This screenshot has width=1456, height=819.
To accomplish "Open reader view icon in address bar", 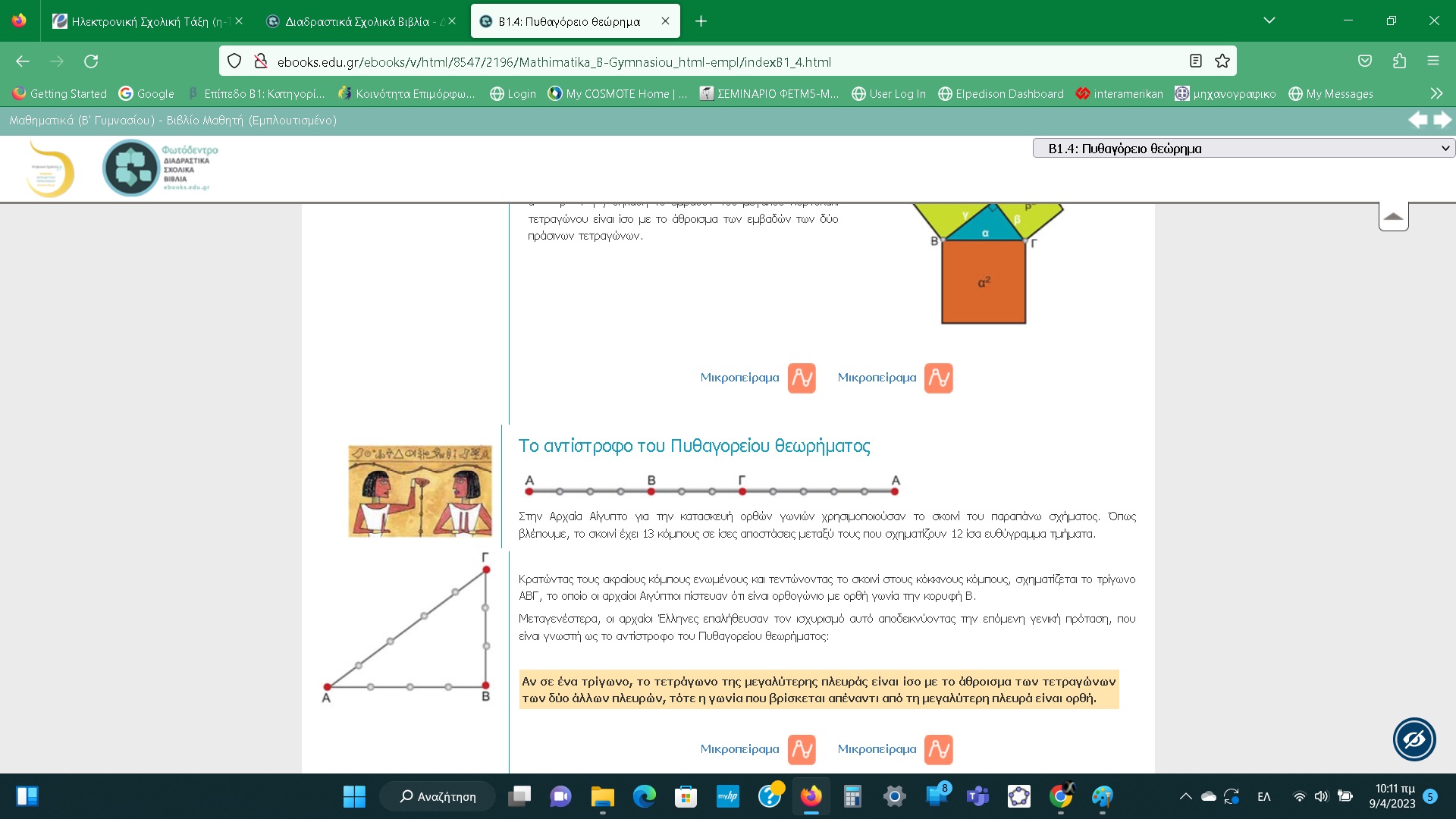I will pos(1196,61).
